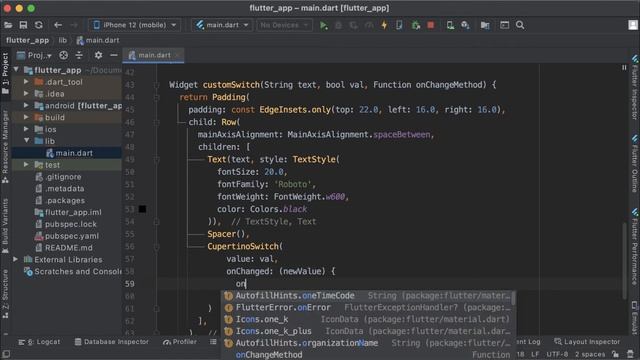Click the editor vertical scrollbar thumb
The height and width of the screenshot is (360, 640).
coord(624,261)
